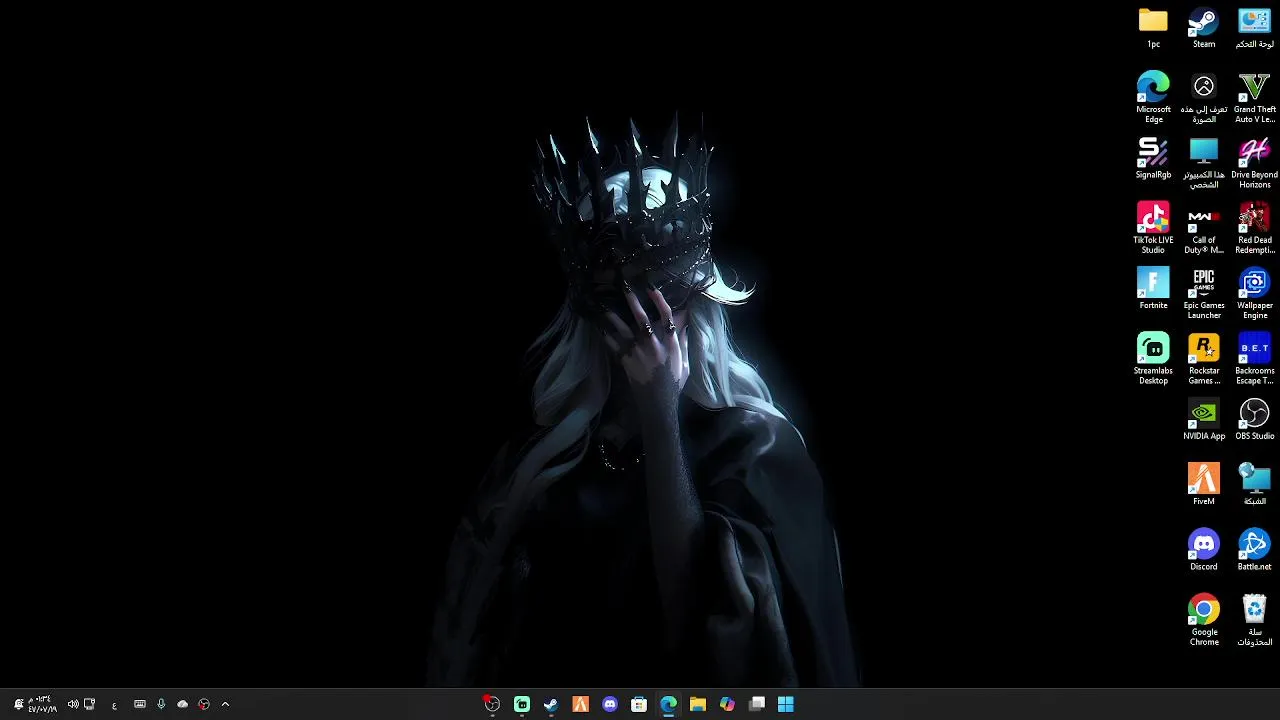1280x720 pixels.
Task: Select the Microsoft Edge desktop shortcut
Action: click(1153, 97)
